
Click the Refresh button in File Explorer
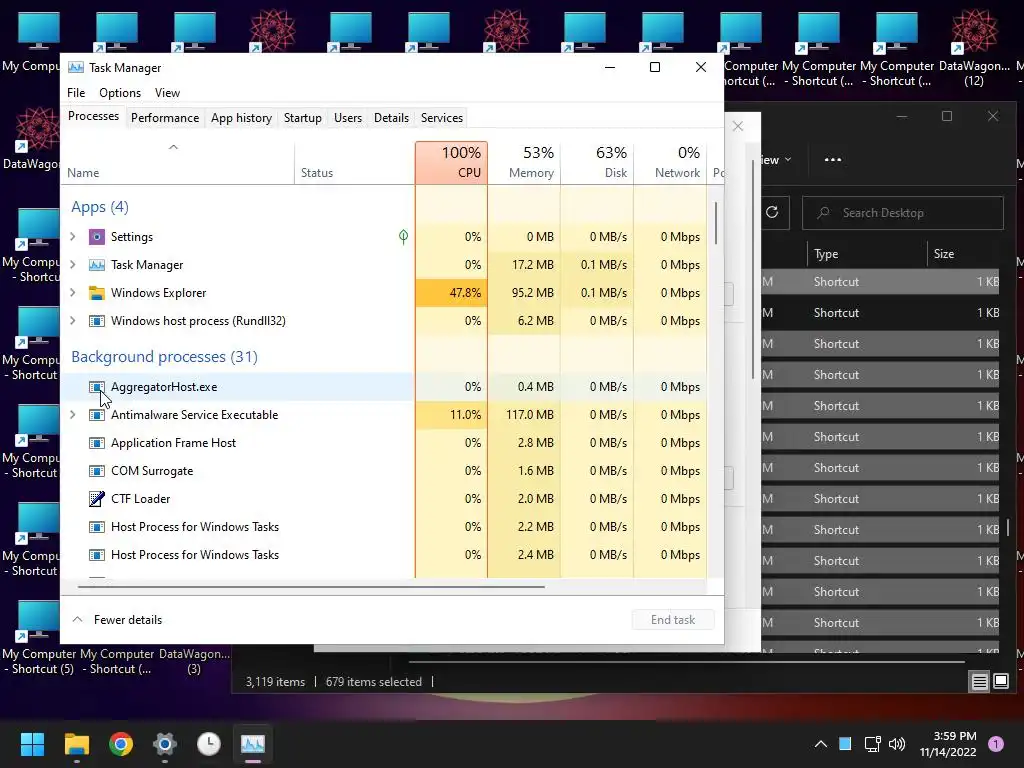click(772, 212)
